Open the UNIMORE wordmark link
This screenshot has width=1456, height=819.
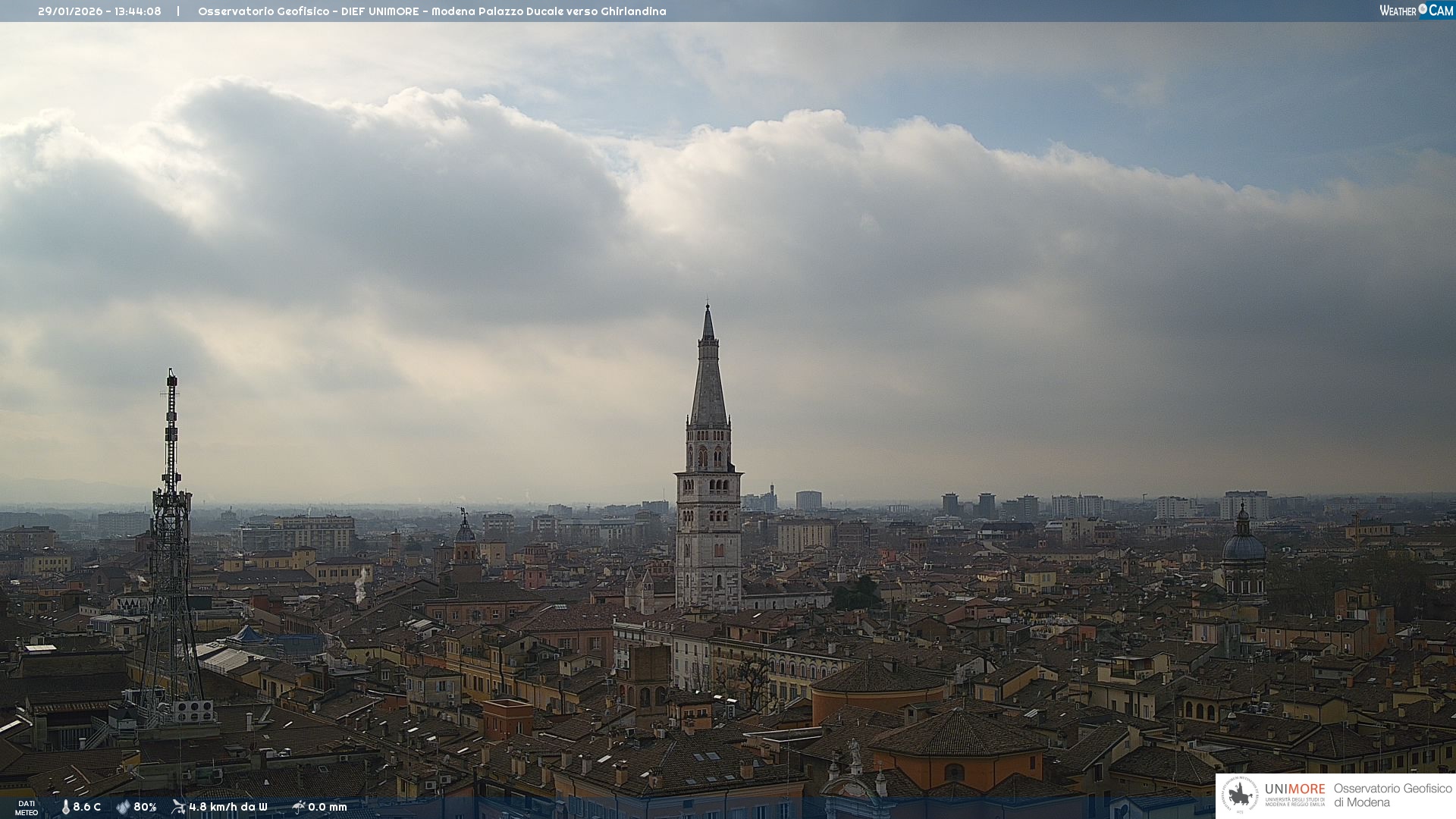click(1294, 789)
